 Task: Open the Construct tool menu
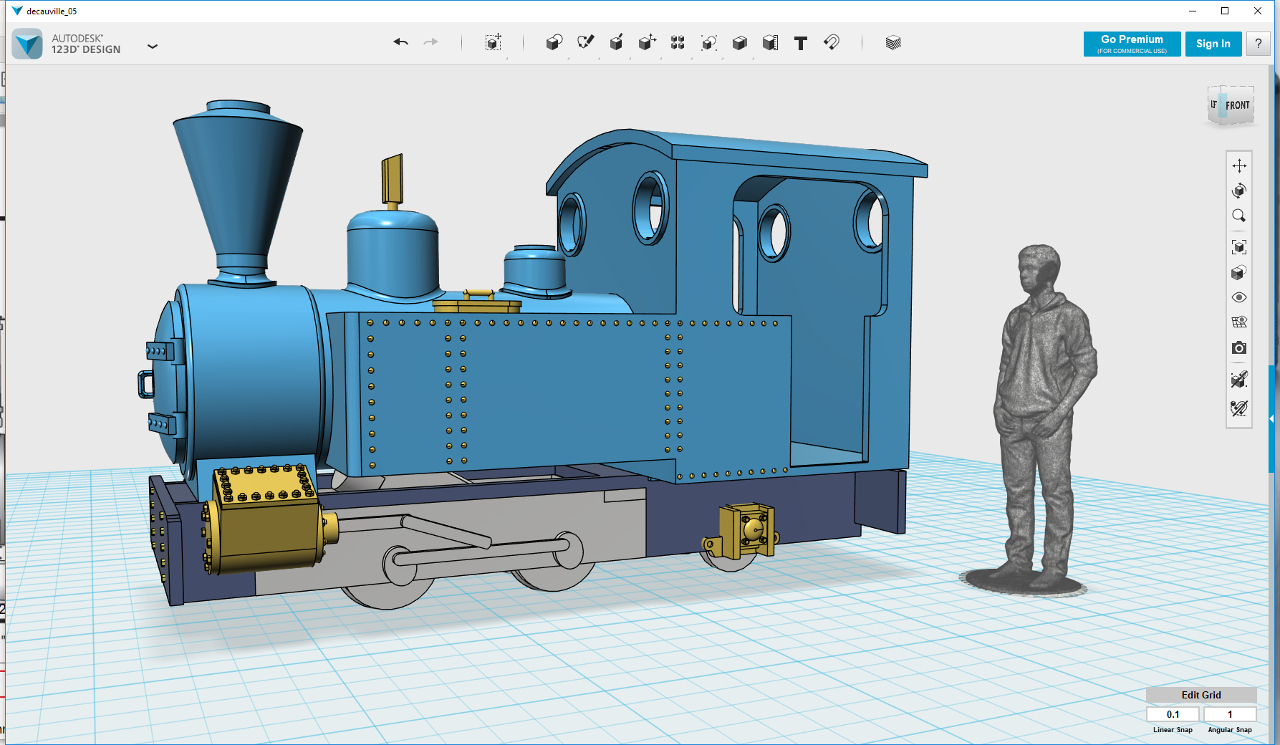point(617,43)
